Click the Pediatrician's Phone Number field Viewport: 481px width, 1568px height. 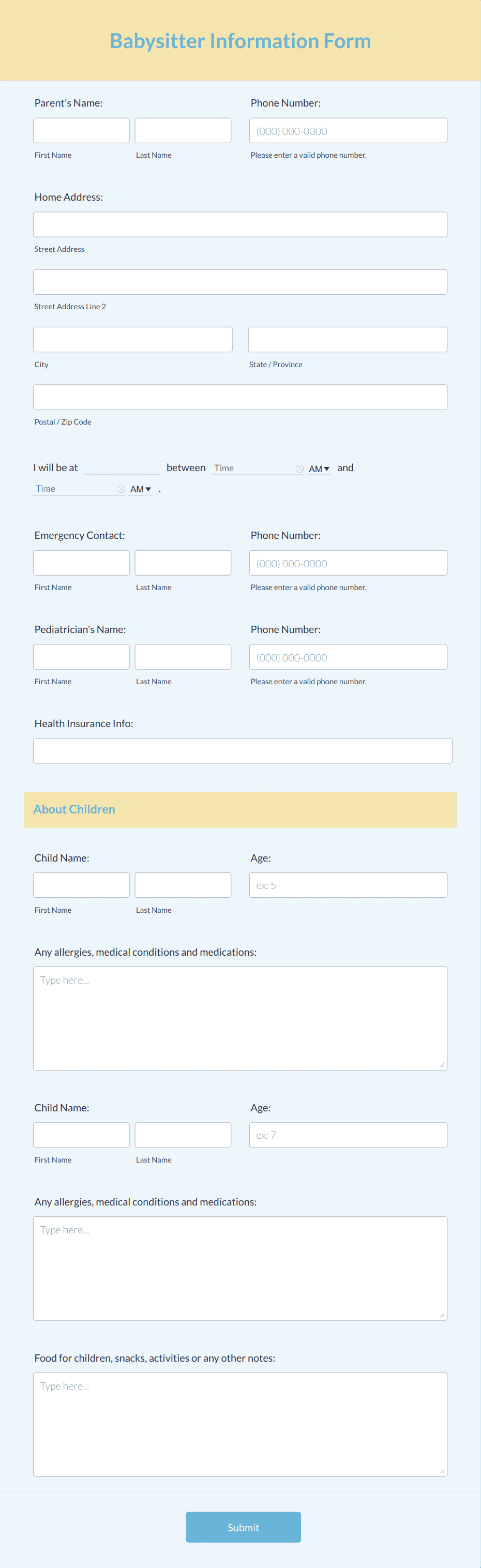pos(348,656)
